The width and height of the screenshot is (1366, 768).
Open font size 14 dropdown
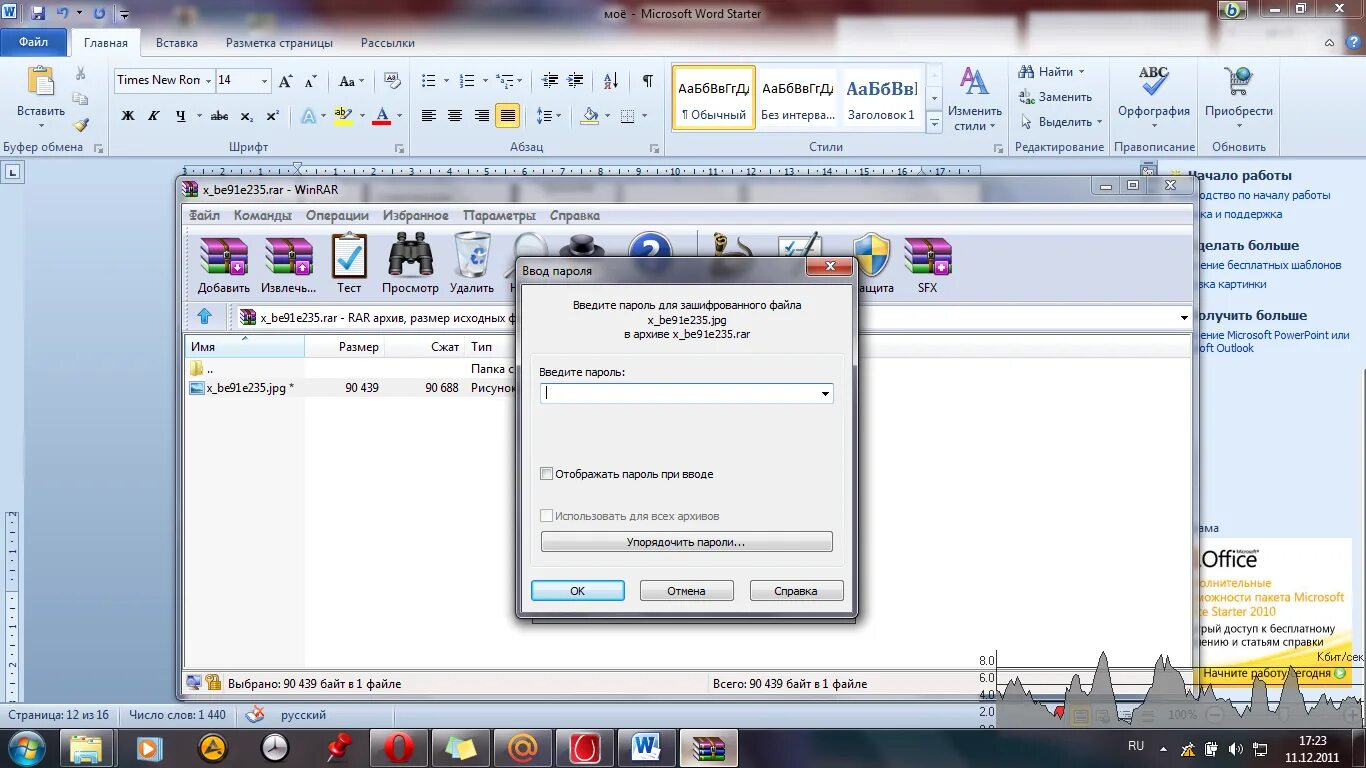pyautogui.click(x=264, y=81)
